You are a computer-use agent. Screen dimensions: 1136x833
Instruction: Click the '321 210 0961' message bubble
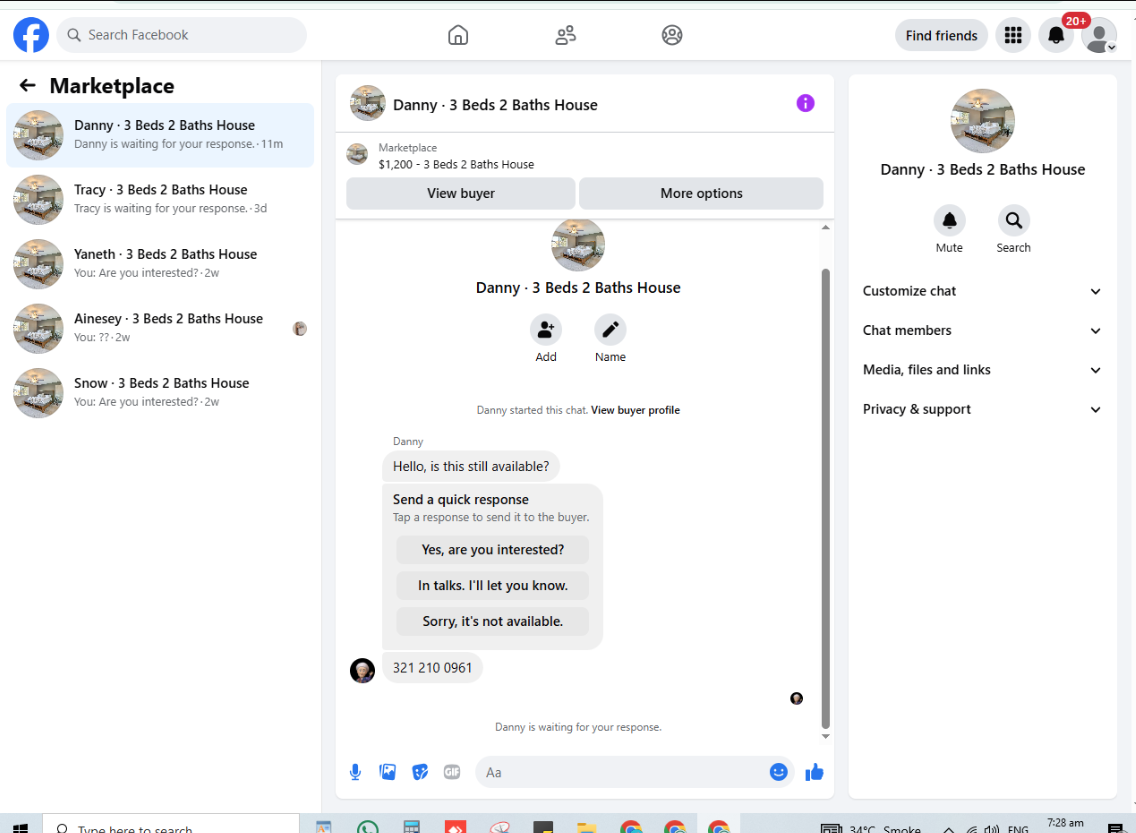tap(433, 668)
